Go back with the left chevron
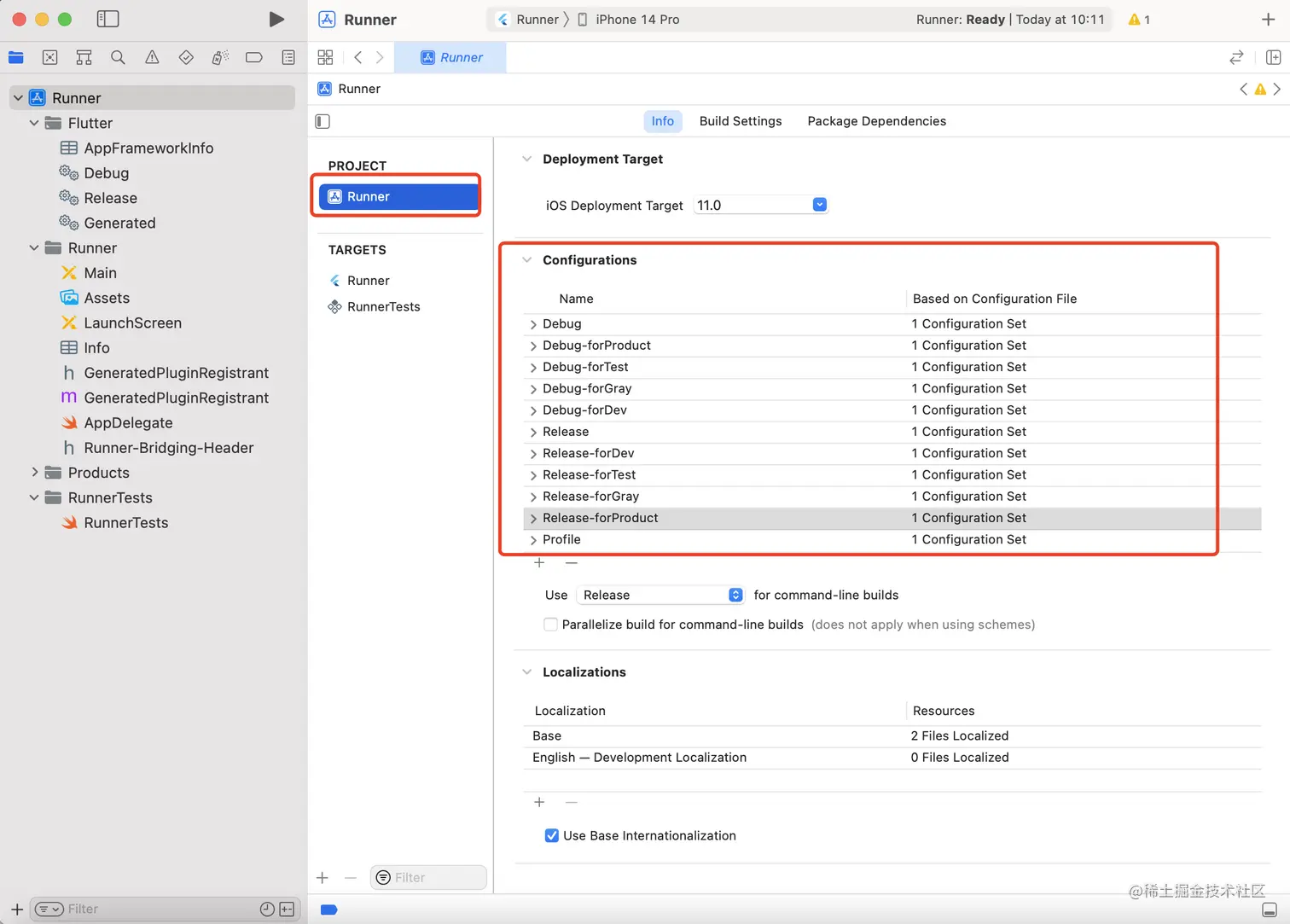Image resolution: width=1290 pixels, height=924 pixels. tap(358, 57)
